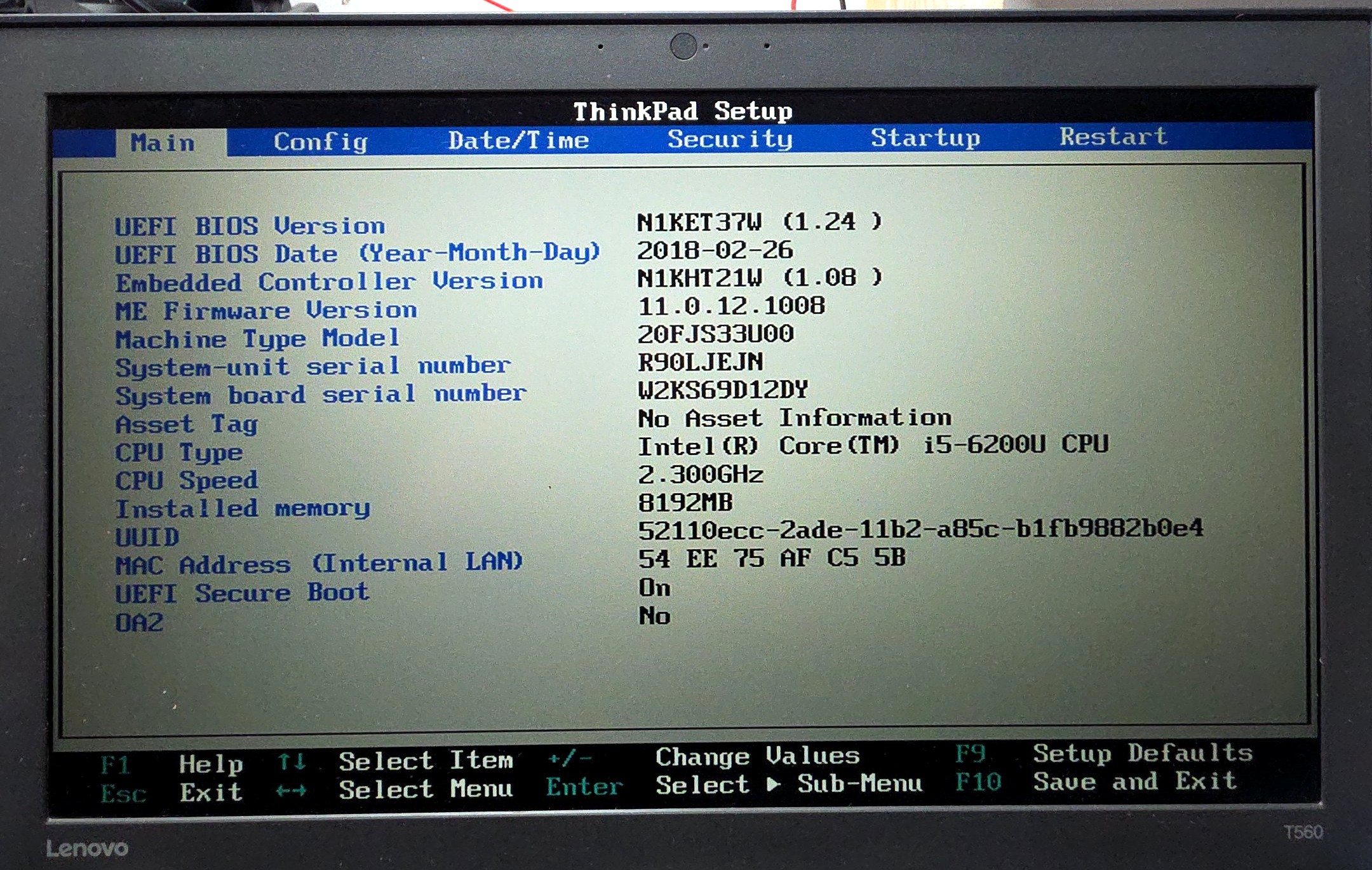
Task: Click serial value R90LJEJN
Action: pos(700,362)
